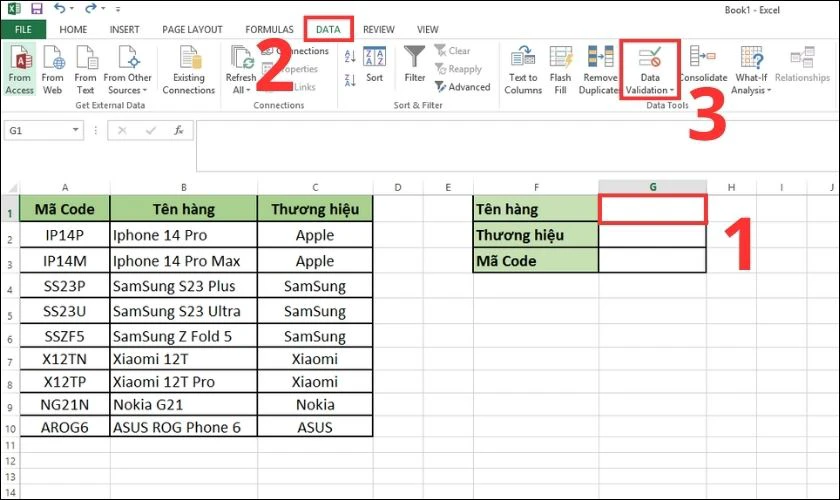Click Remove Duplicates
This screenshot has height=500, width=840.
coord(599,70)
